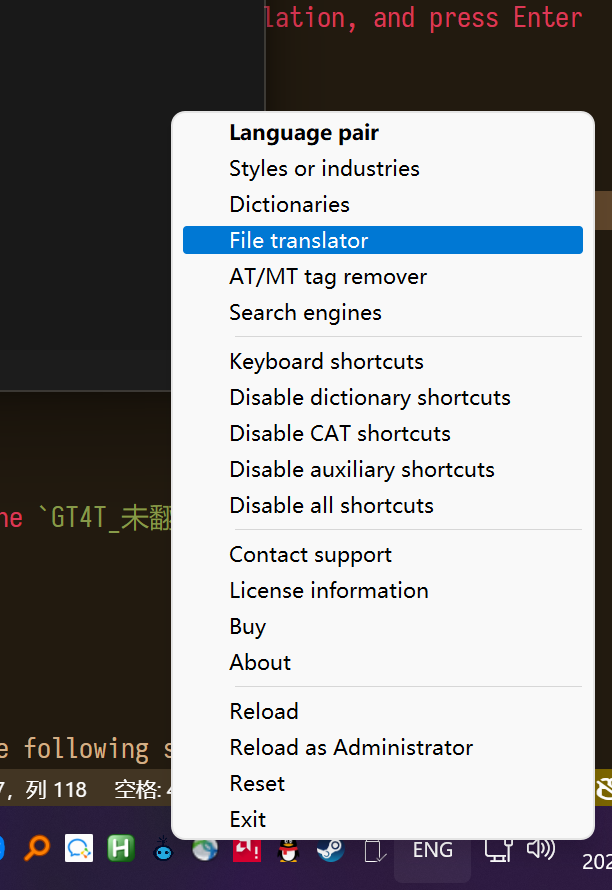Viewport: 612px width, 890px height.
Task: Toggle Disable CAT shortcuts option
Action: 340,433
